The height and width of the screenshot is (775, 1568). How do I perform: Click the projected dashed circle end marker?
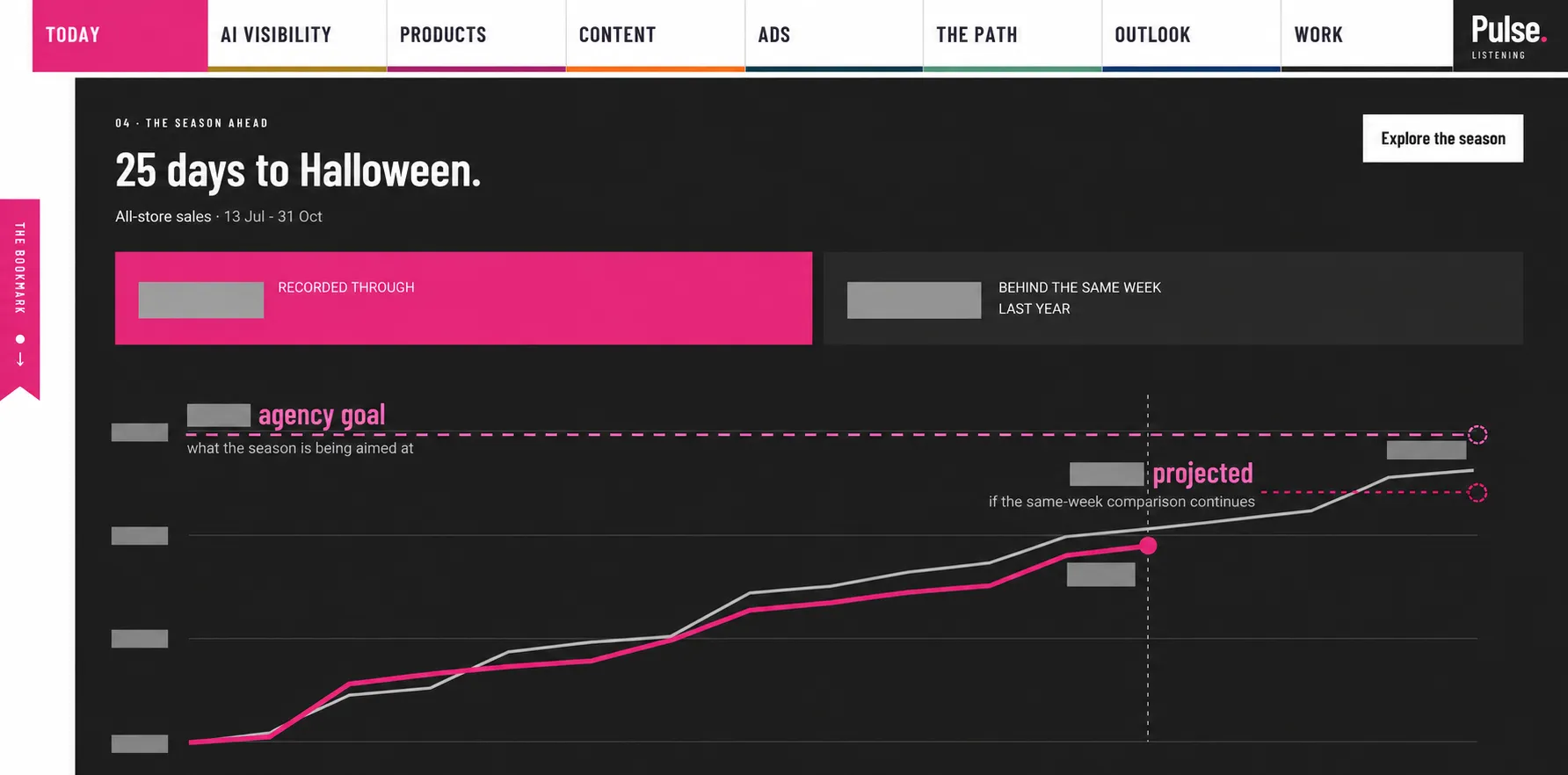[1477, 492]
